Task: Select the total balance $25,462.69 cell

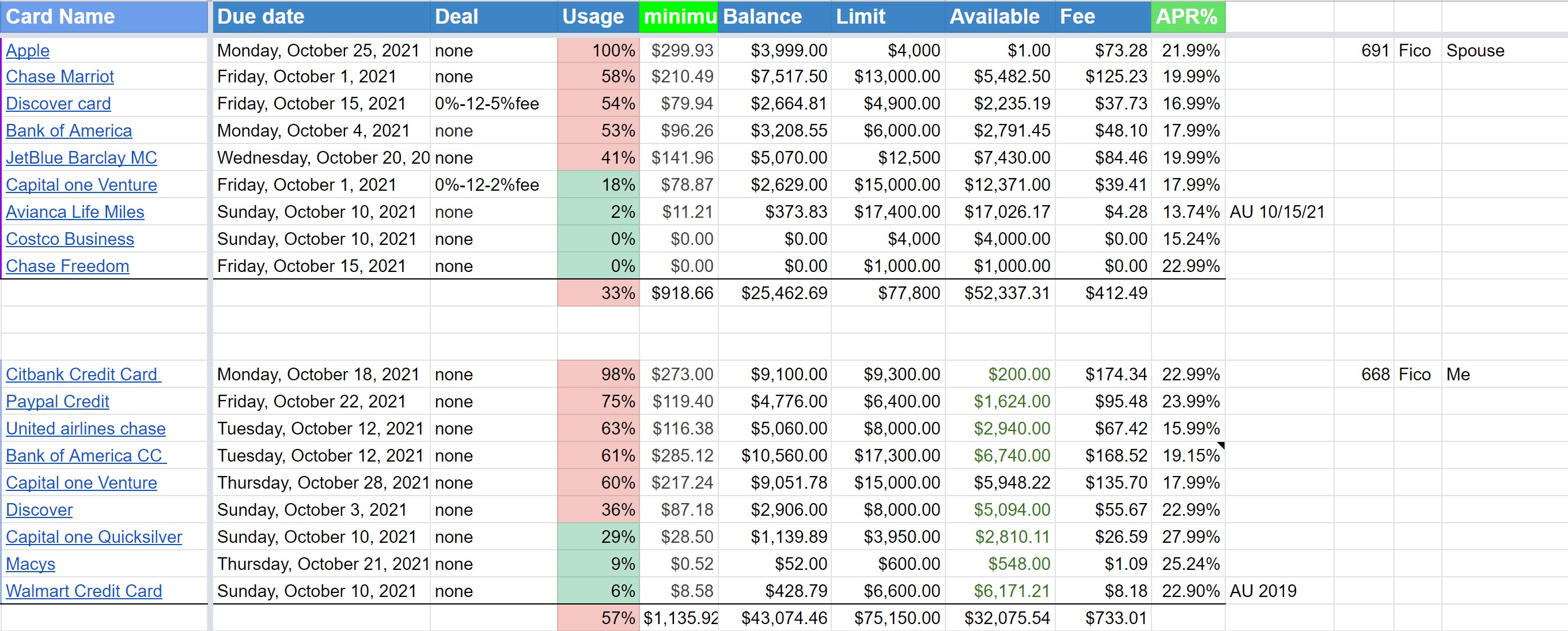Action: [775, 293]
